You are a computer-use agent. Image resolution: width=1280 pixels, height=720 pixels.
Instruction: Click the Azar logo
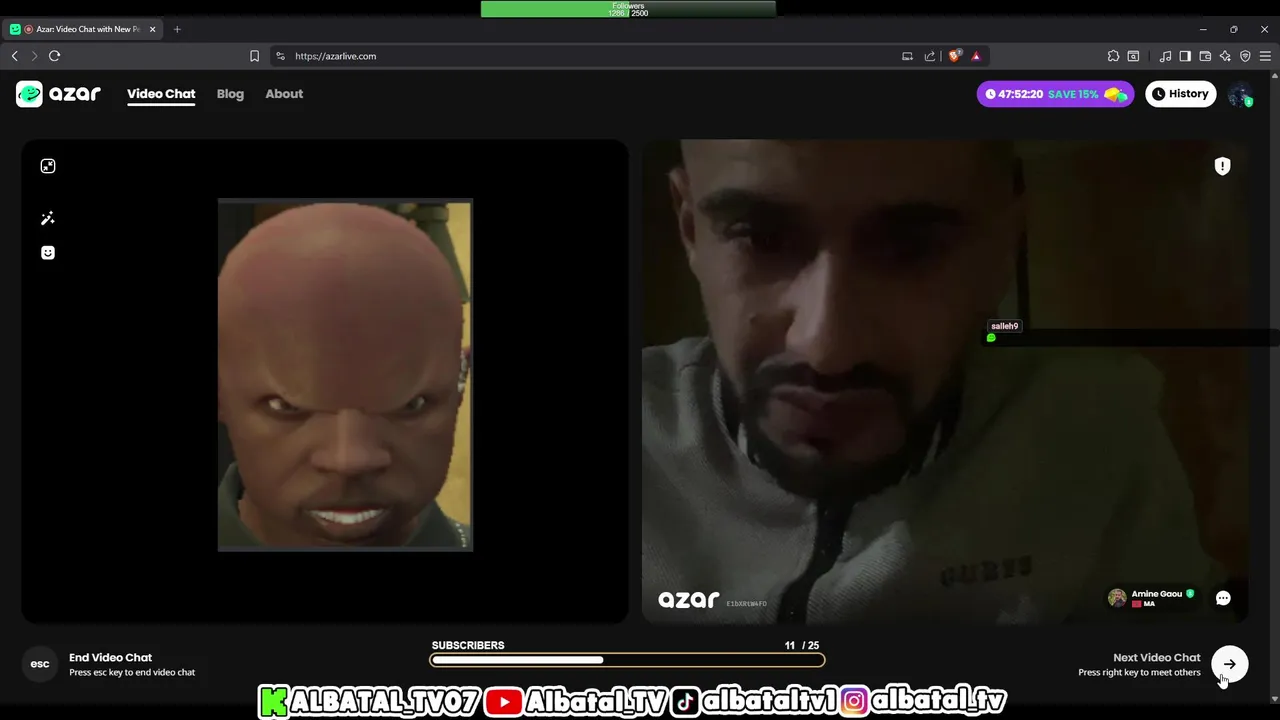(x=58, y=94)
